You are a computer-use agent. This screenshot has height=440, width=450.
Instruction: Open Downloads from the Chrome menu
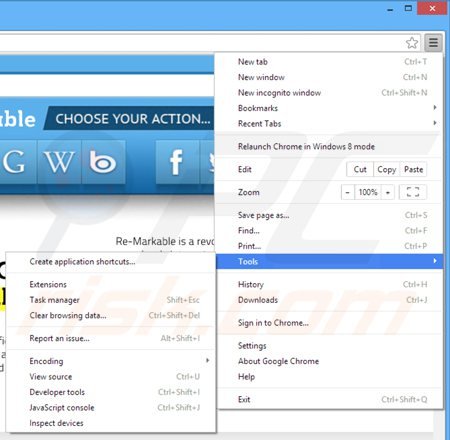point(329,300)
